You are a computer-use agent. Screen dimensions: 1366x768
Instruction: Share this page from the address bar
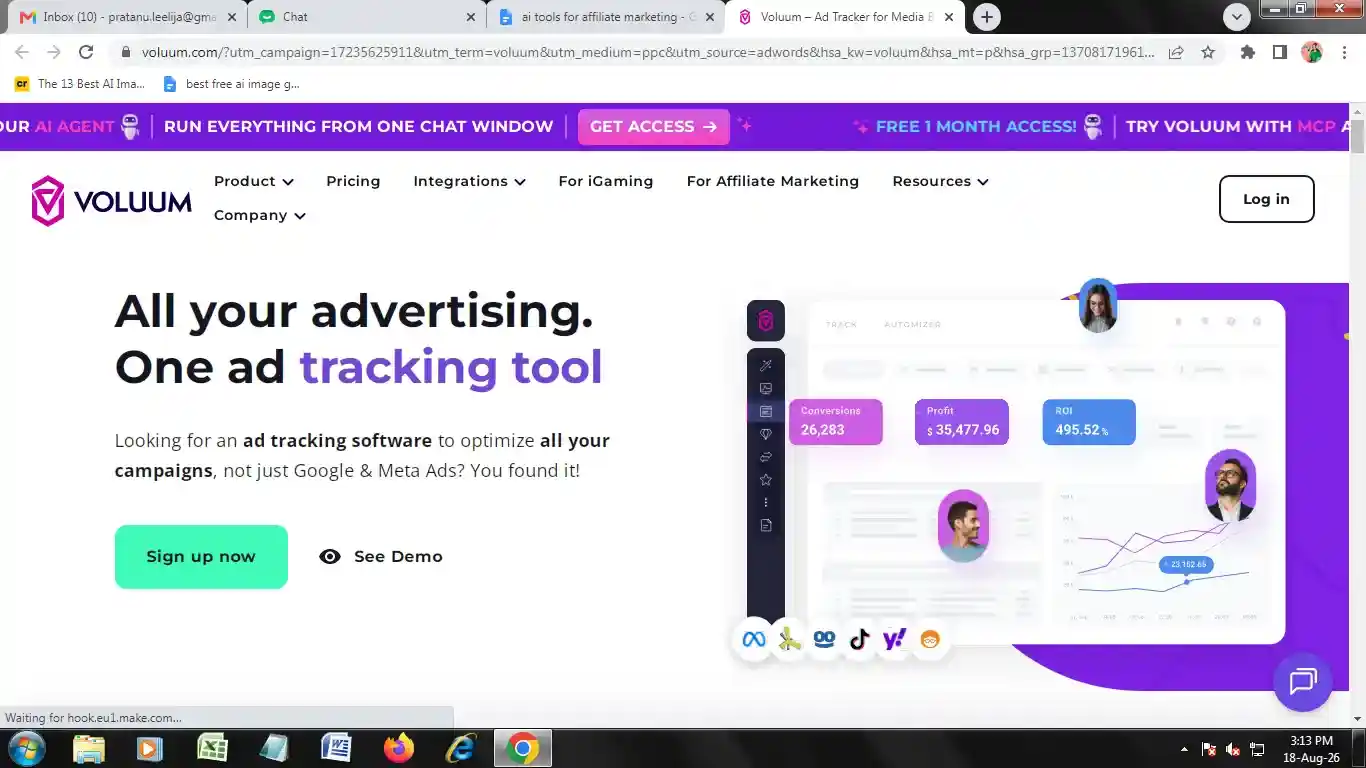click(1176, 52)
